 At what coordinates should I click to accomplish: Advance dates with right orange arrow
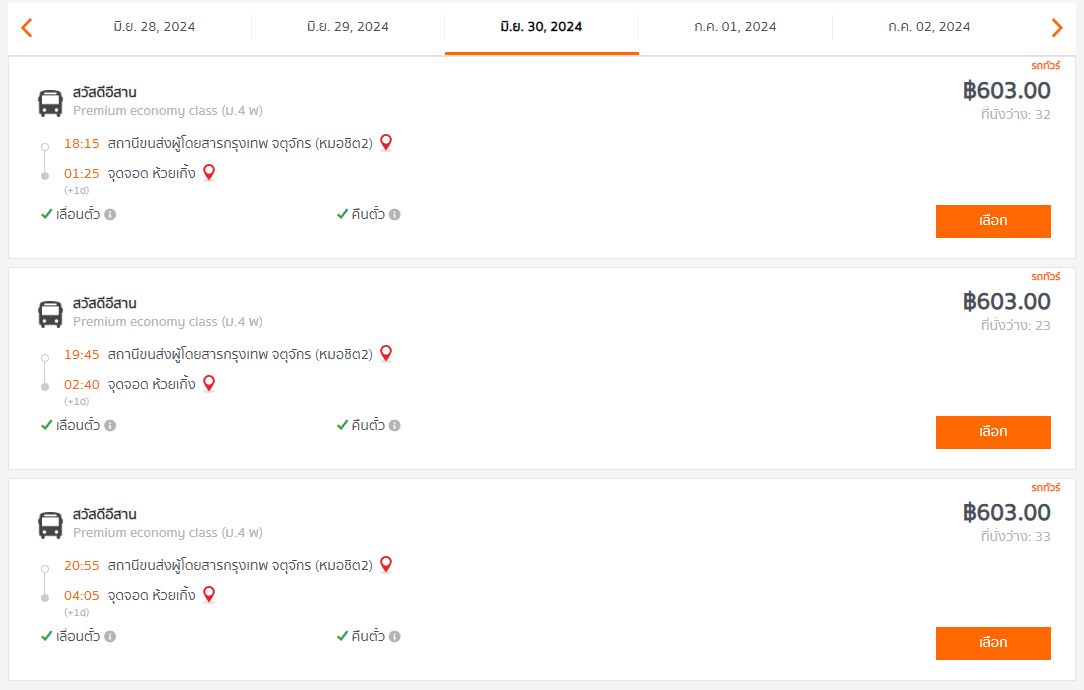(x=1056, y=28)
